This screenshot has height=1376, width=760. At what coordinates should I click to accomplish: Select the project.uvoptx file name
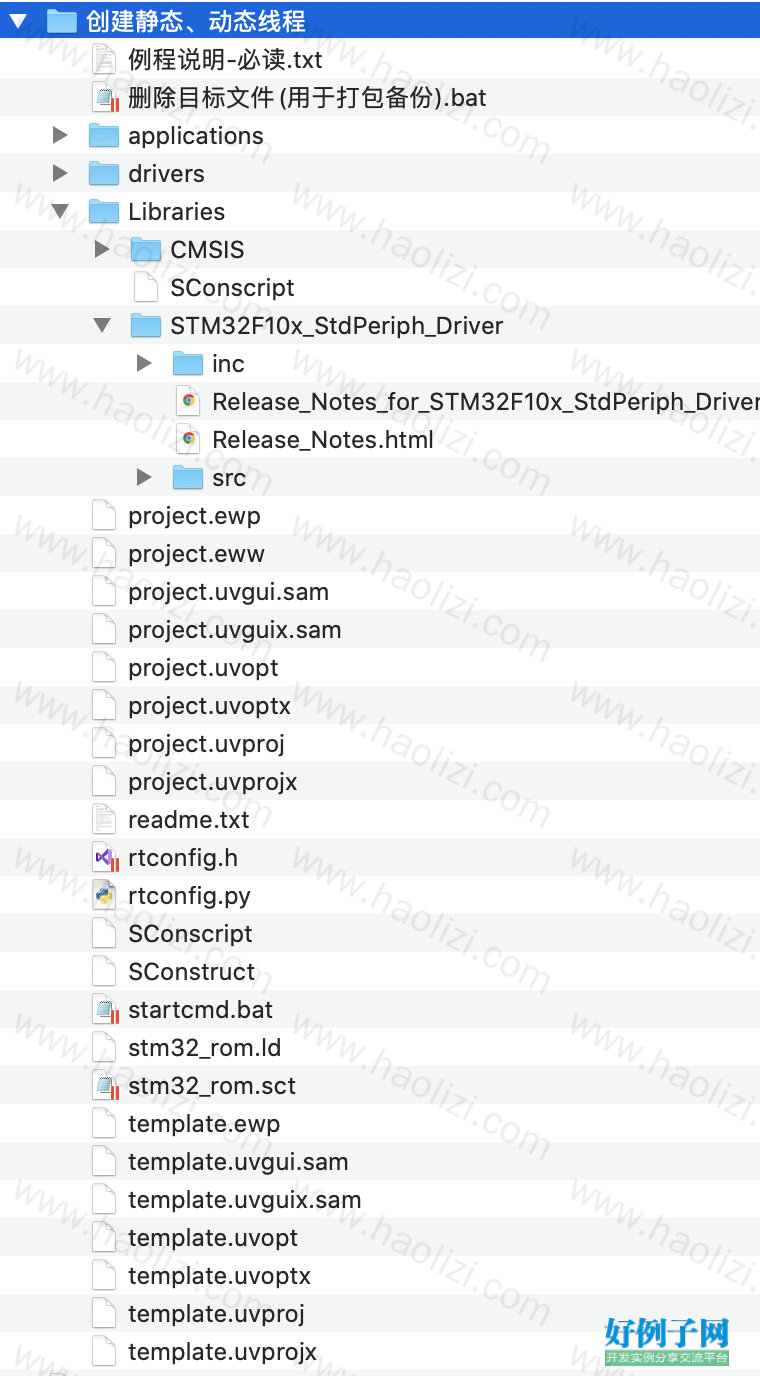click(x=209, y=705)
